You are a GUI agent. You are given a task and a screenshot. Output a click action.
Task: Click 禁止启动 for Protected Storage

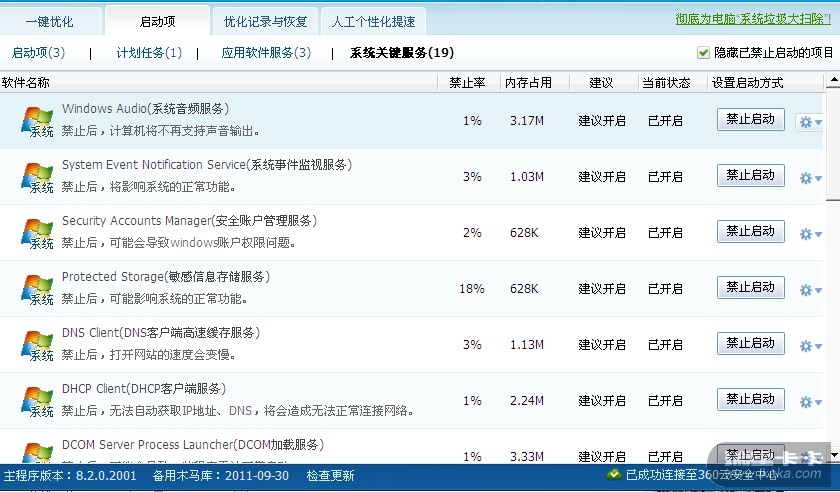(751, 287)
